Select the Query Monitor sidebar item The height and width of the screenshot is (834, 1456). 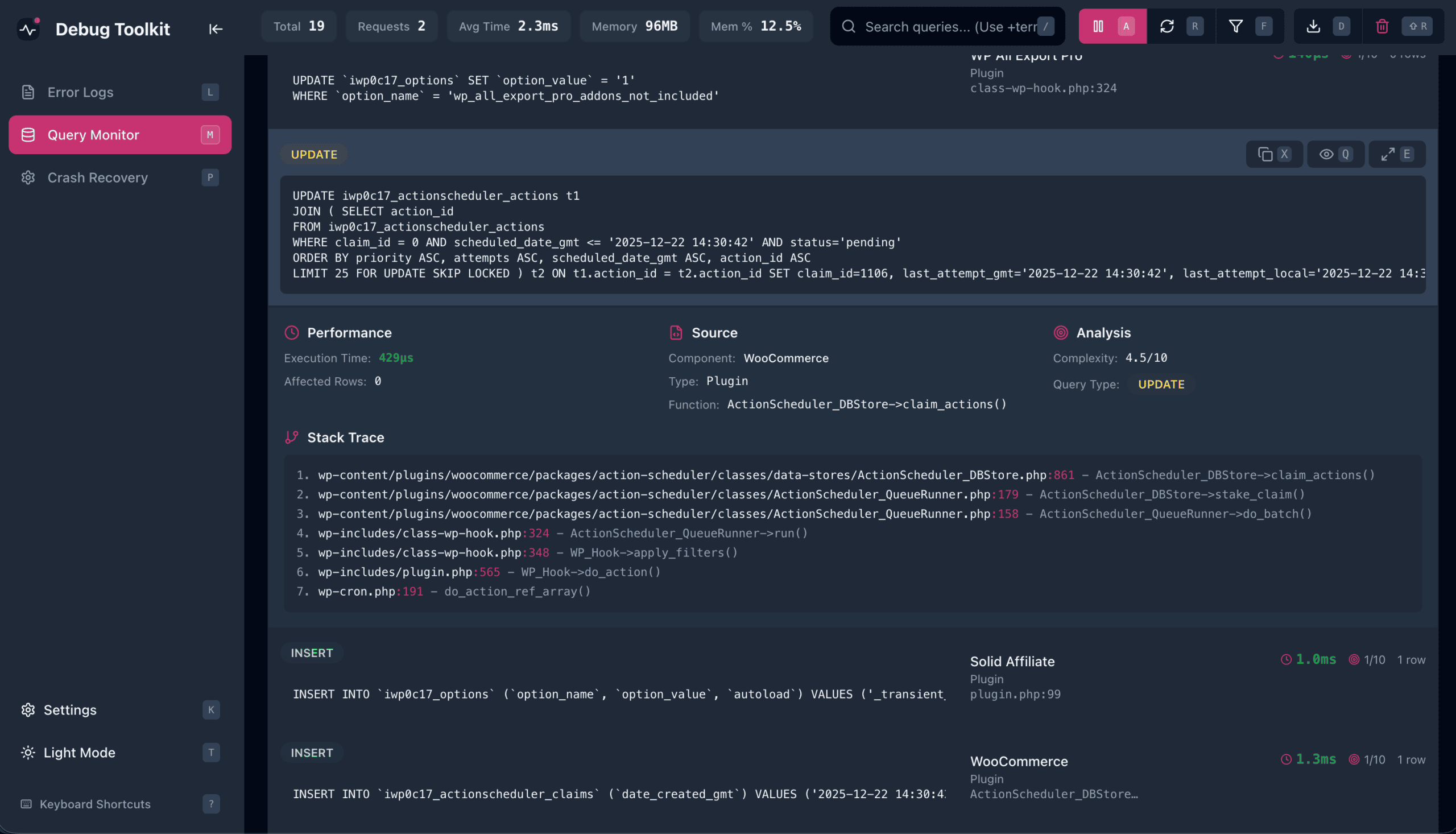pos(93,135)
